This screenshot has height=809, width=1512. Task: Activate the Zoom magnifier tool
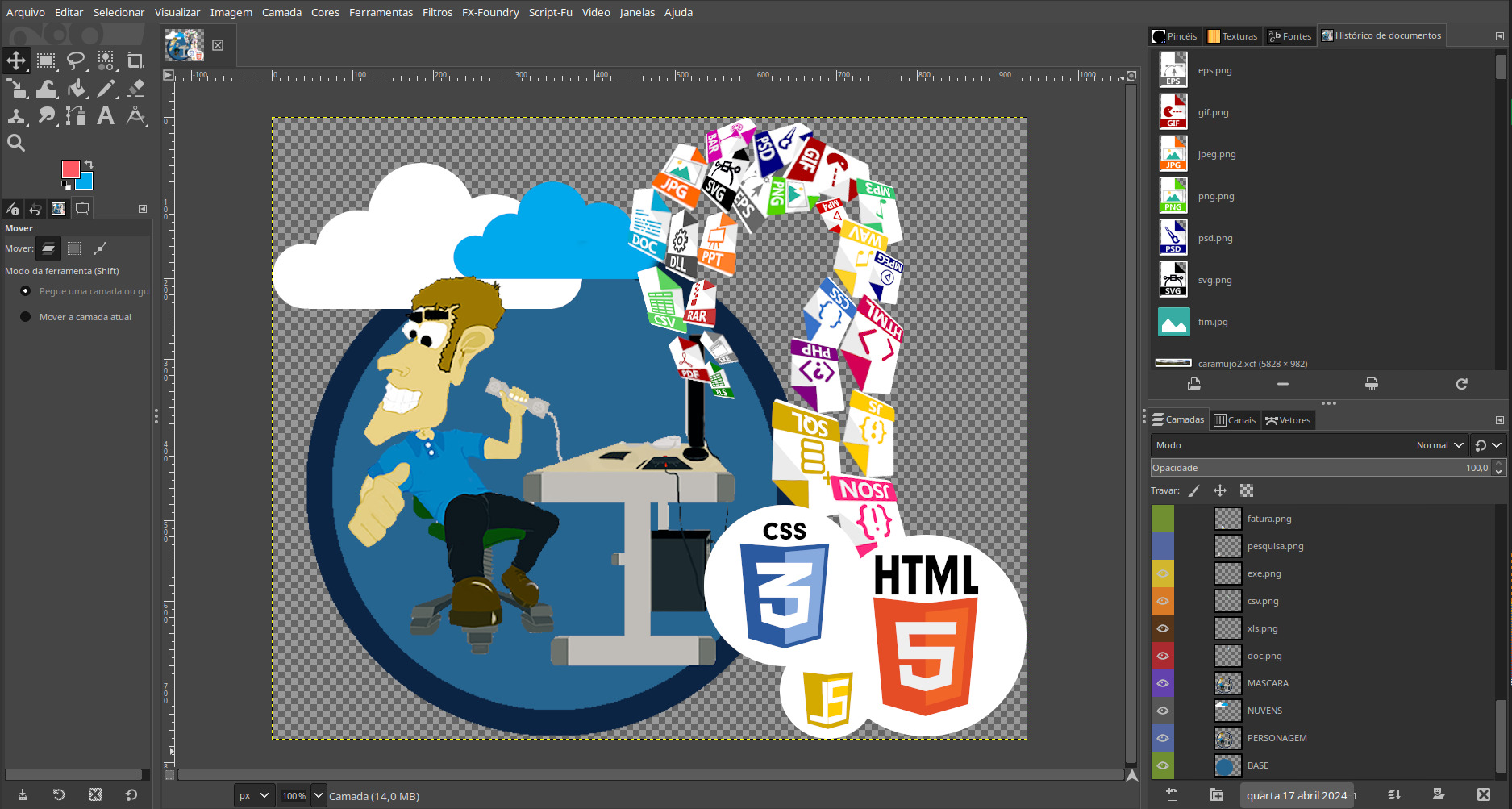point(16,144)
